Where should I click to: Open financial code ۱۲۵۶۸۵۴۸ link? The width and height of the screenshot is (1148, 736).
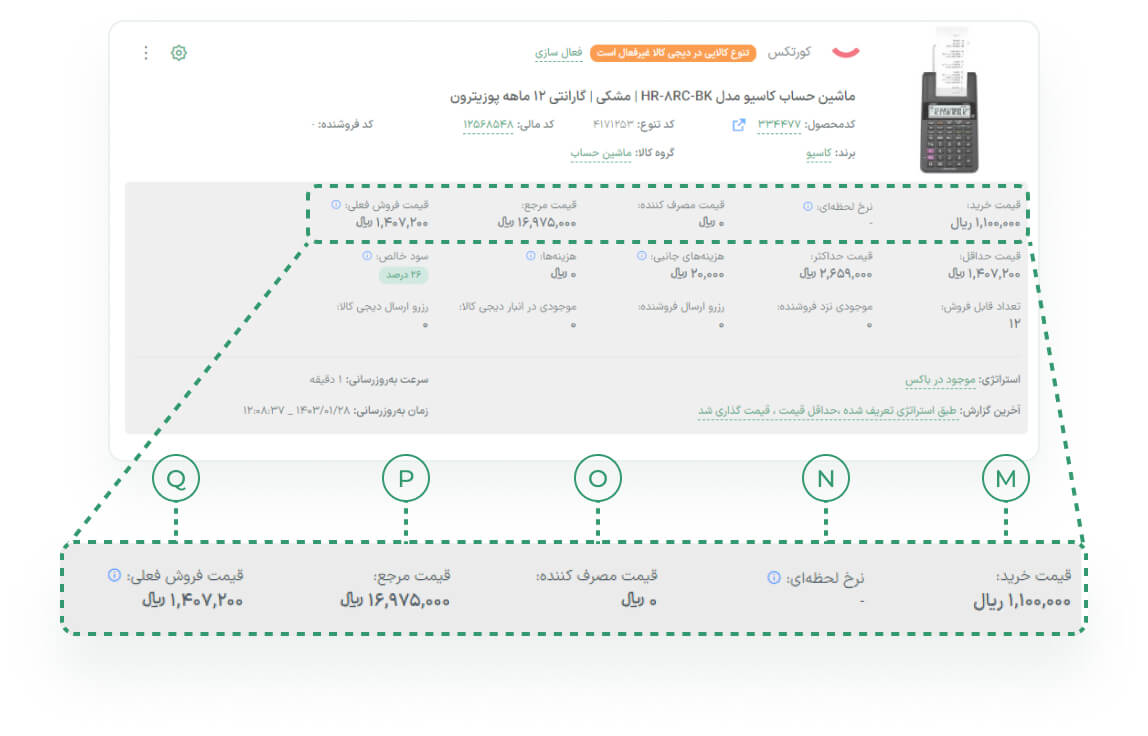click(x=488, y=124)
